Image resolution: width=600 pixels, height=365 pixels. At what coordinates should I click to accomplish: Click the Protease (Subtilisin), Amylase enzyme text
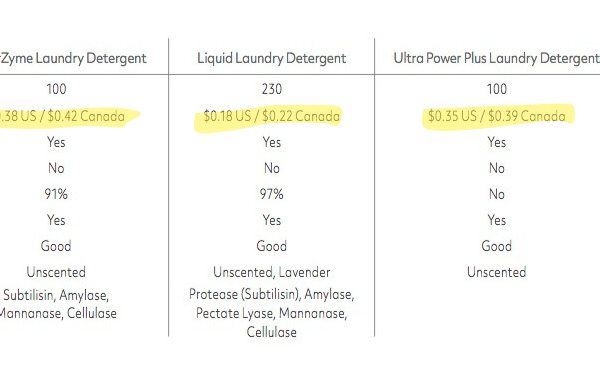[272, 295]
